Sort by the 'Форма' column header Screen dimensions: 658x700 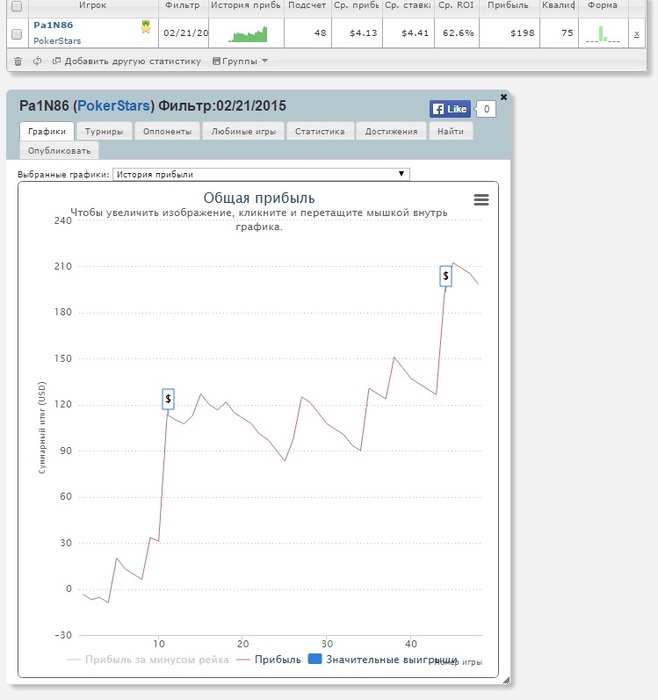point(603,5)
